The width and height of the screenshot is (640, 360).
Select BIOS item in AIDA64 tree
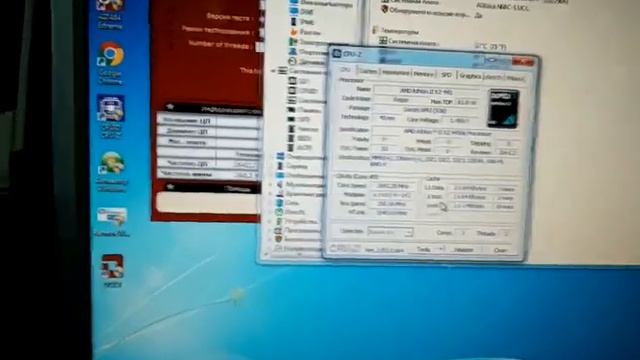pyautogui.click(x=299, y=138)
